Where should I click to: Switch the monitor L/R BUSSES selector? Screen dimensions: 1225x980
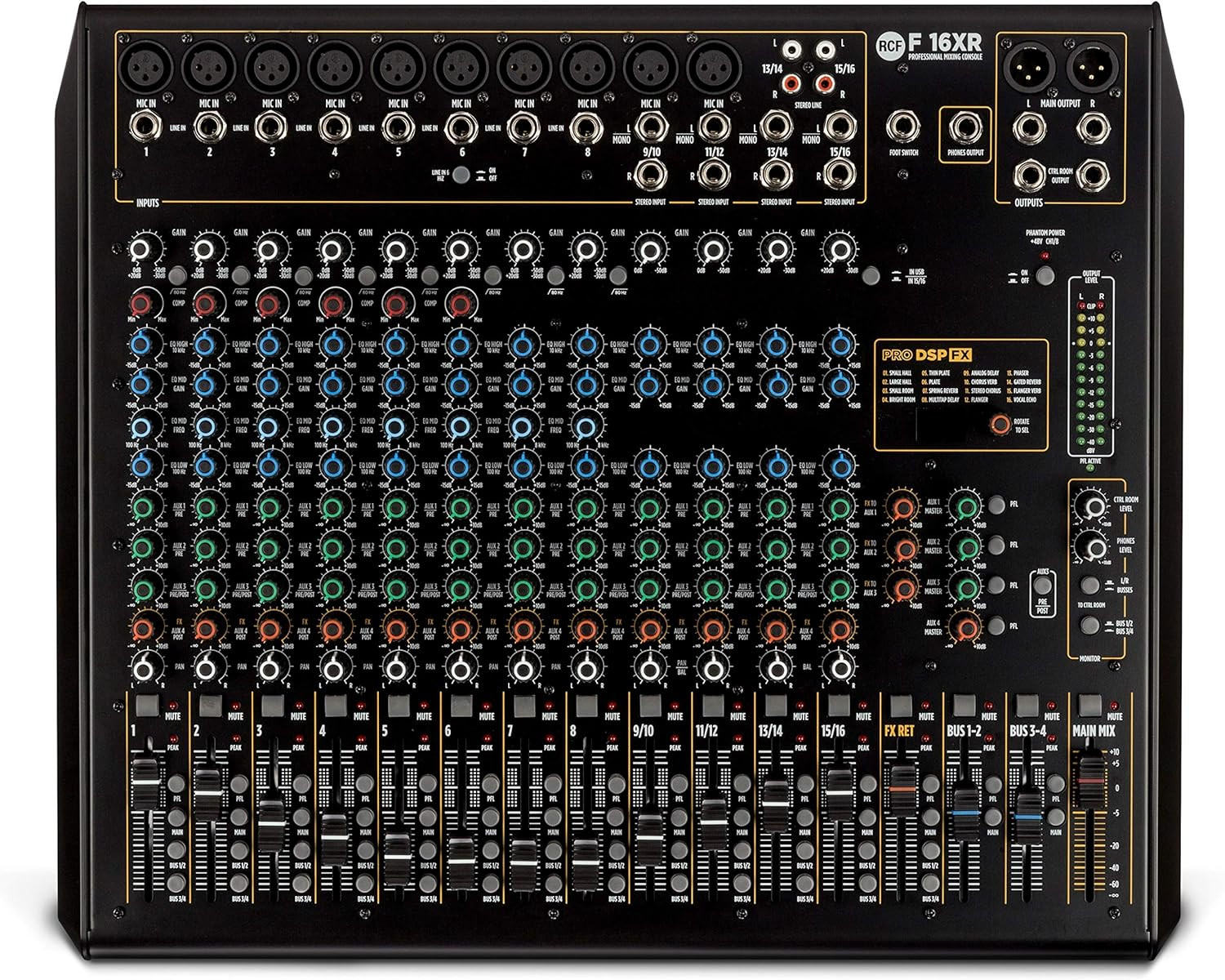(1089, 585)
